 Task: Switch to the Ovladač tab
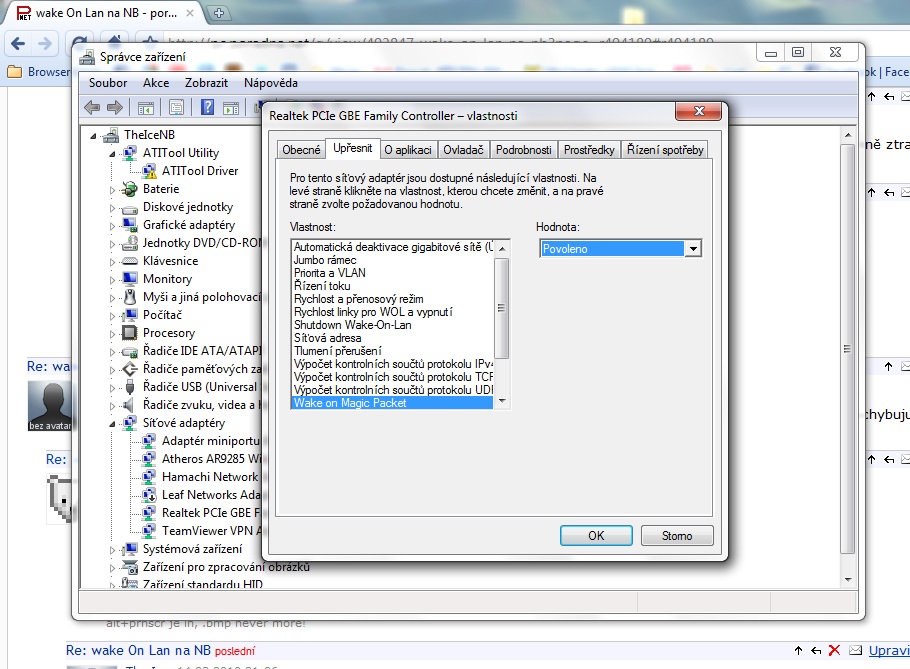click(x=463, y=150)
